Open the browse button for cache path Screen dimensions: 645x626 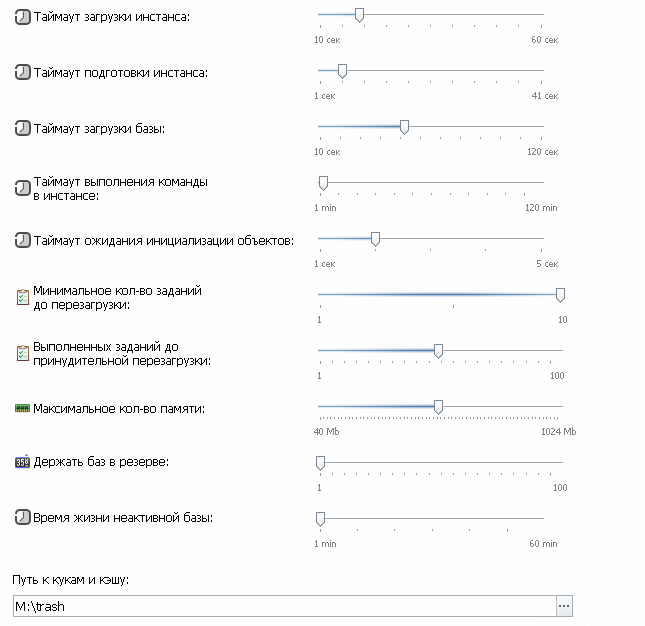tap(564, 606)
